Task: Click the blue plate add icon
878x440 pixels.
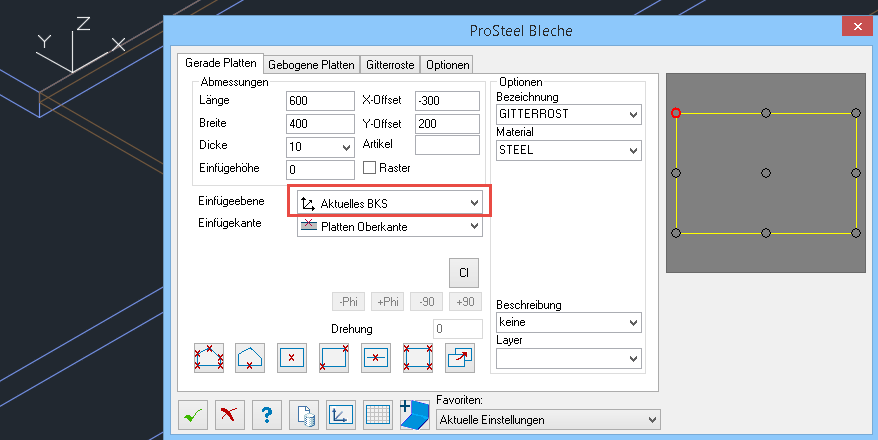Action: [415, 415]
